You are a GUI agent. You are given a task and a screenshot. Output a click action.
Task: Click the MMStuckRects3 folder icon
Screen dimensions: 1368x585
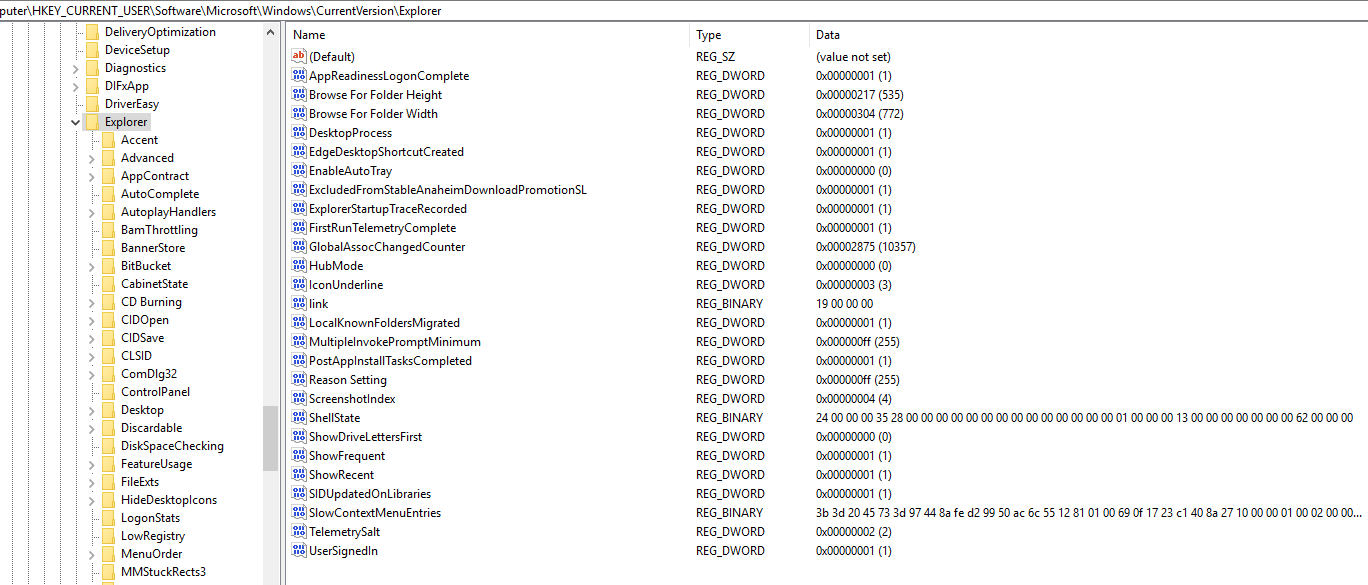point(108,572)
